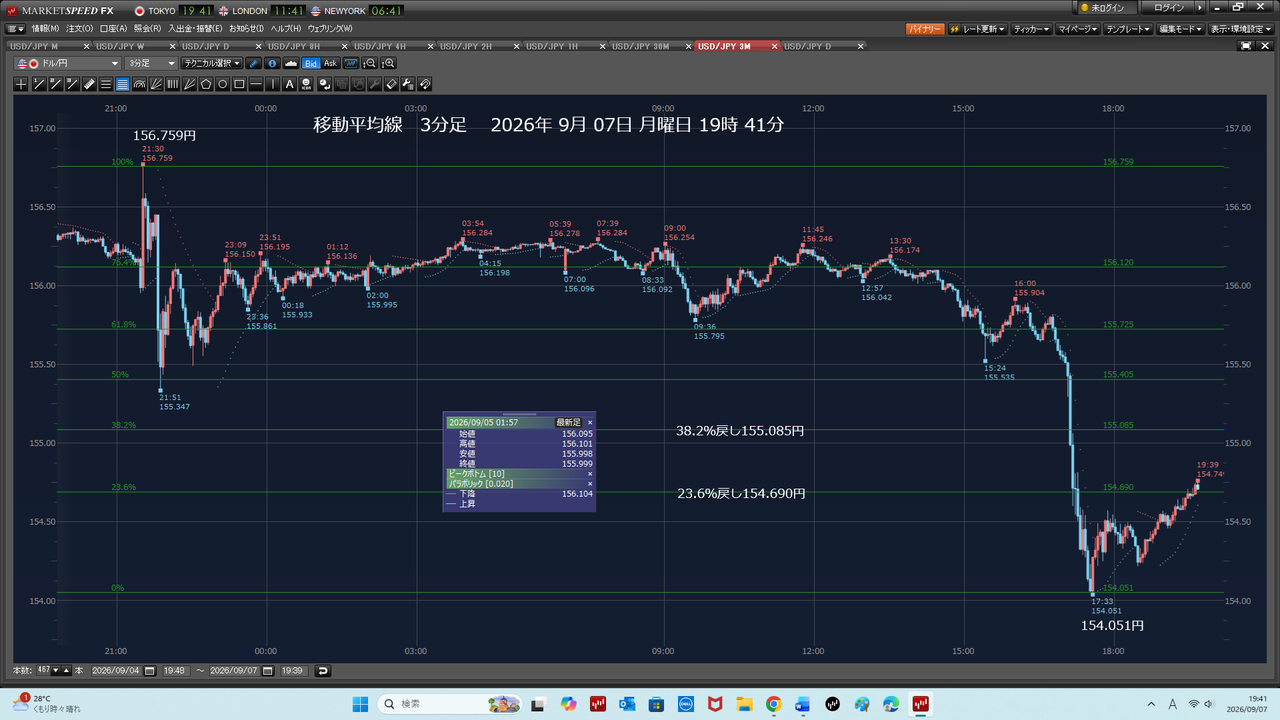The width and height of the screenshot is (1280, 720).
Task: Close the OHLC info popup
Action: click(590, 423)
